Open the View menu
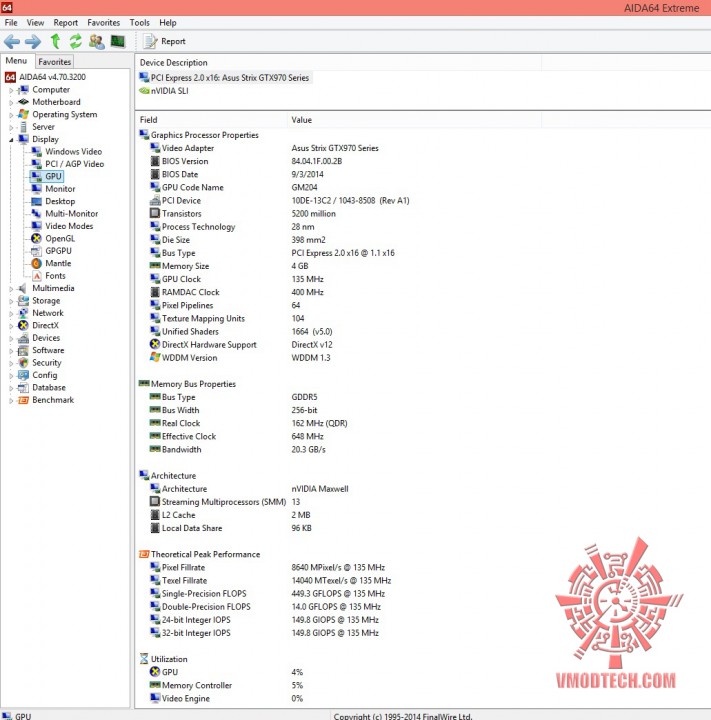 35,22
